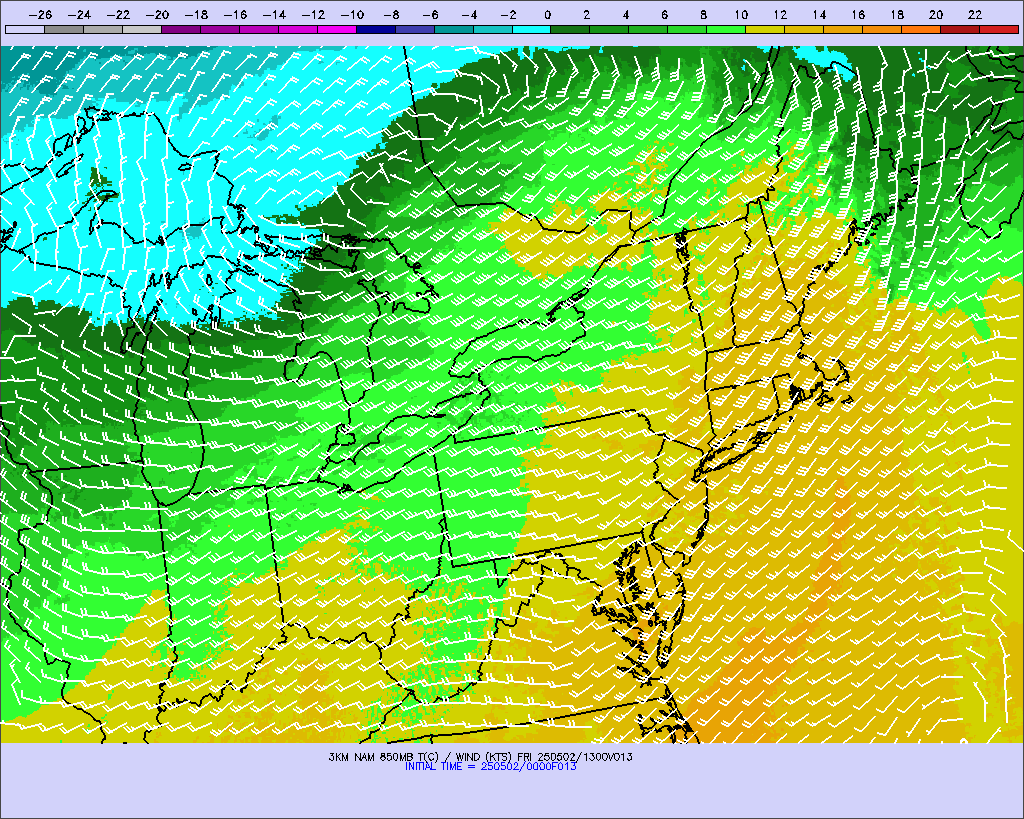This screenshot has height=819, width=1024.
Task: Pick the dark purple swatch between -20 and -18
Action: [x=181, y=29]
